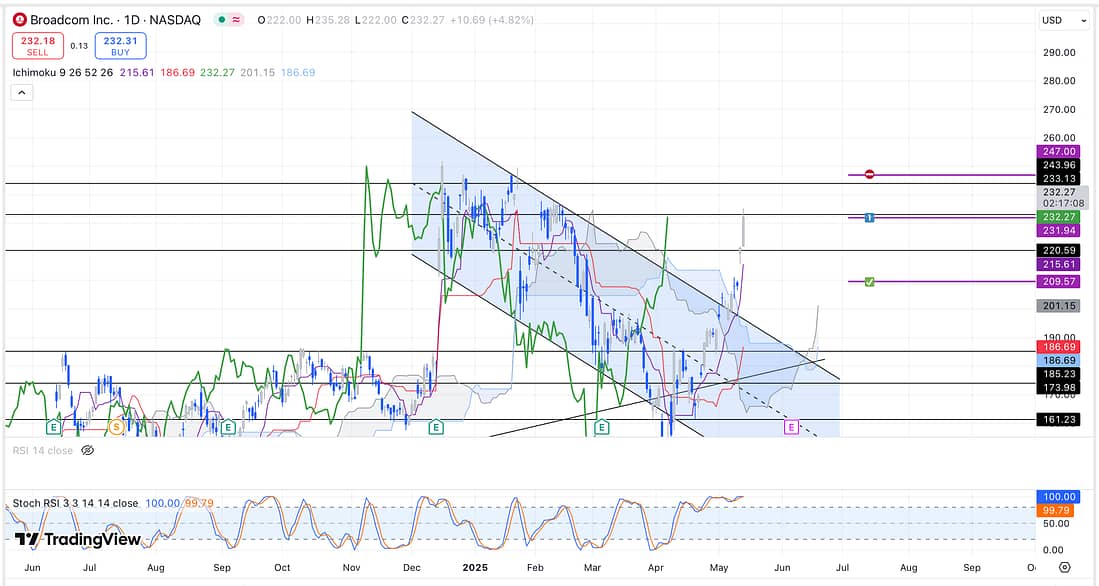Click the Oct label on time axis
The image size is (1099, 586).
(x=282, y=568)
